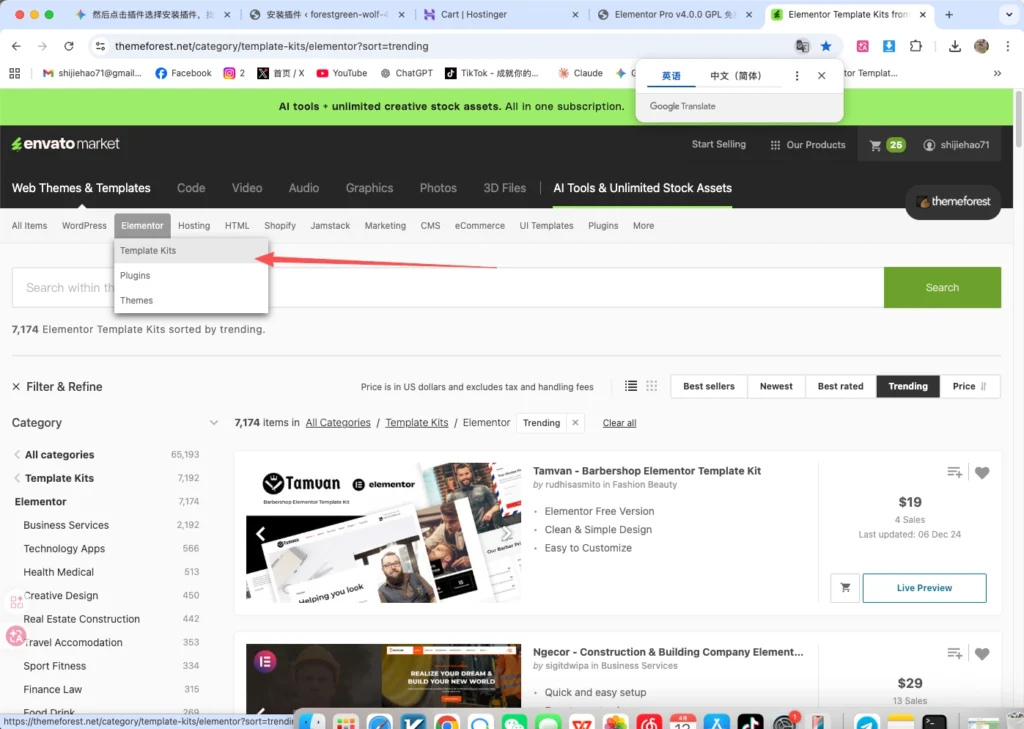Open the browser downloads icon
Image resolution: width=1024 pixels, height=729 pixels.
pos(955,46)
